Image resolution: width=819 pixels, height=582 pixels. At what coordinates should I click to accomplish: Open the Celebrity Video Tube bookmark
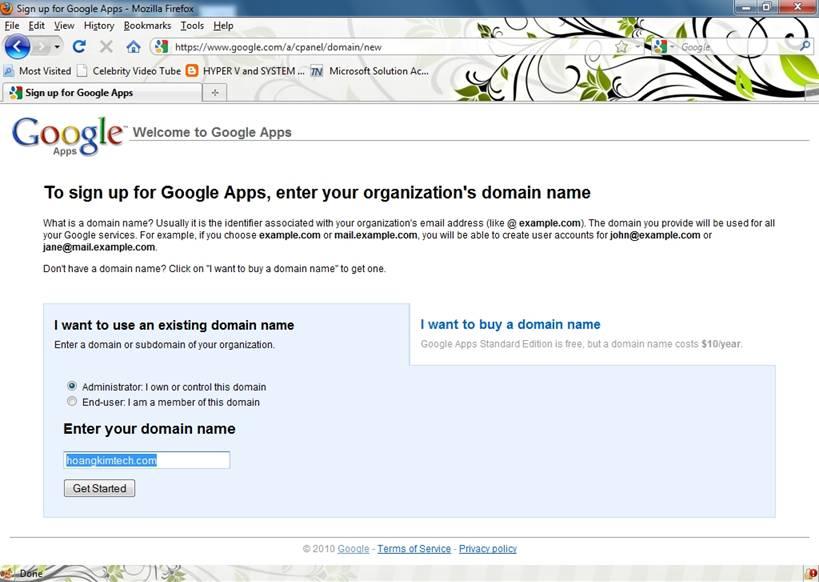(x=129, y=71)
